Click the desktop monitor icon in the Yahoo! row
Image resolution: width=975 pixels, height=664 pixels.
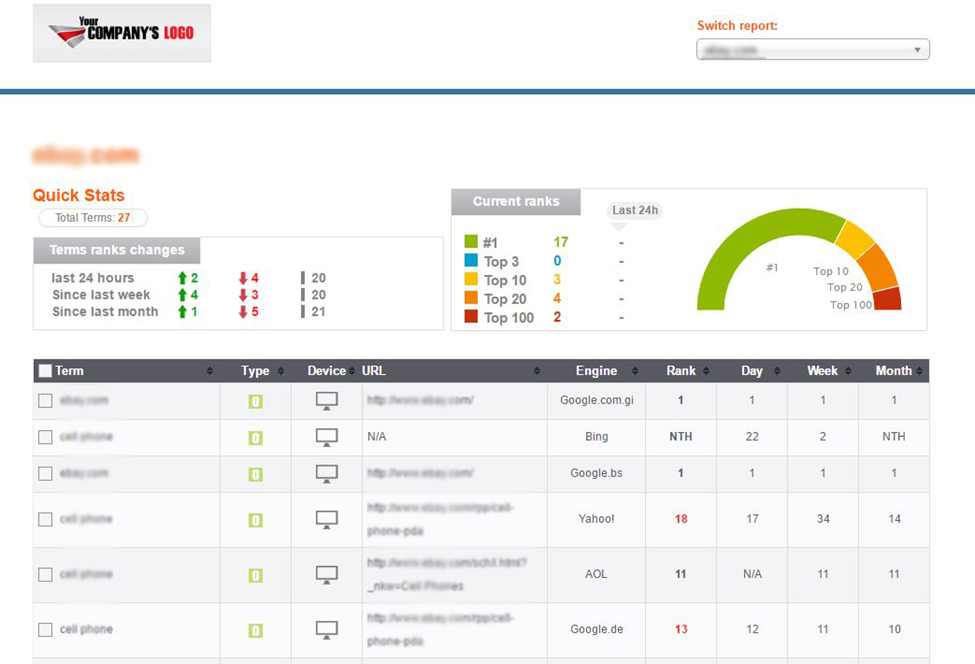[327, 519]
